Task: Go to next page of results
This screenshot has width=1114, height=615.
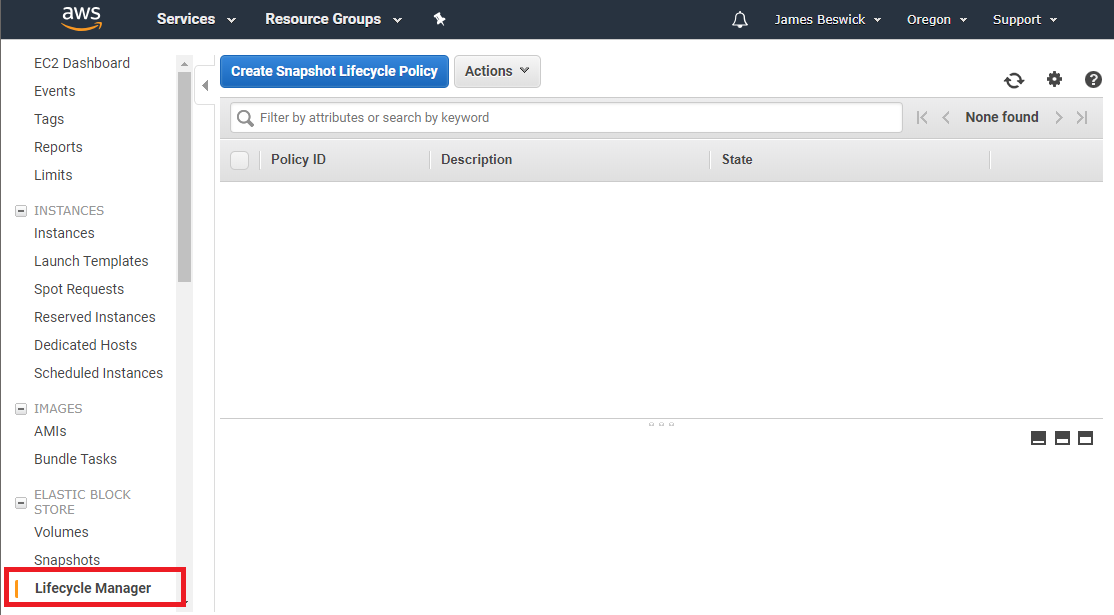Action: coord(1059,117)
